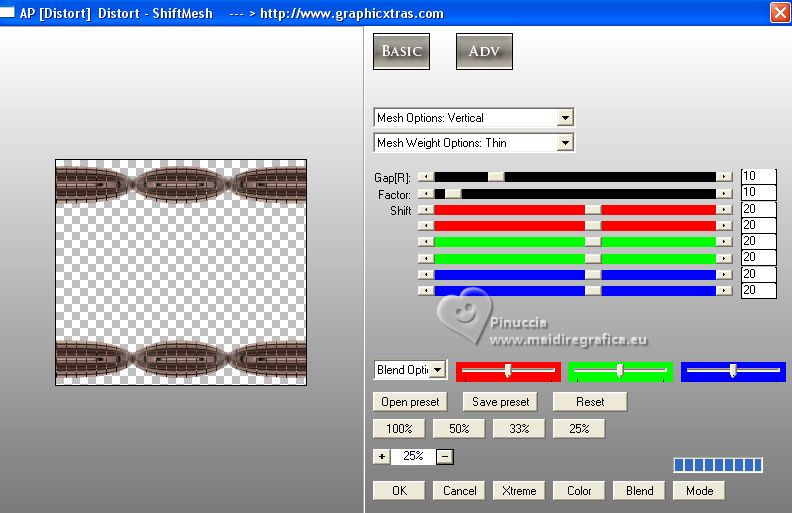Click thumb of first green Shift slider

point(593,242)
